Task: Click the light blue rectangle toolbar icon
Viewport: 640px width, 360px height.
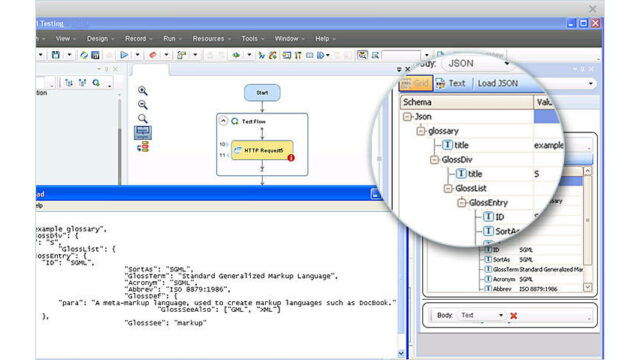Action: click(x=310, y=55)
